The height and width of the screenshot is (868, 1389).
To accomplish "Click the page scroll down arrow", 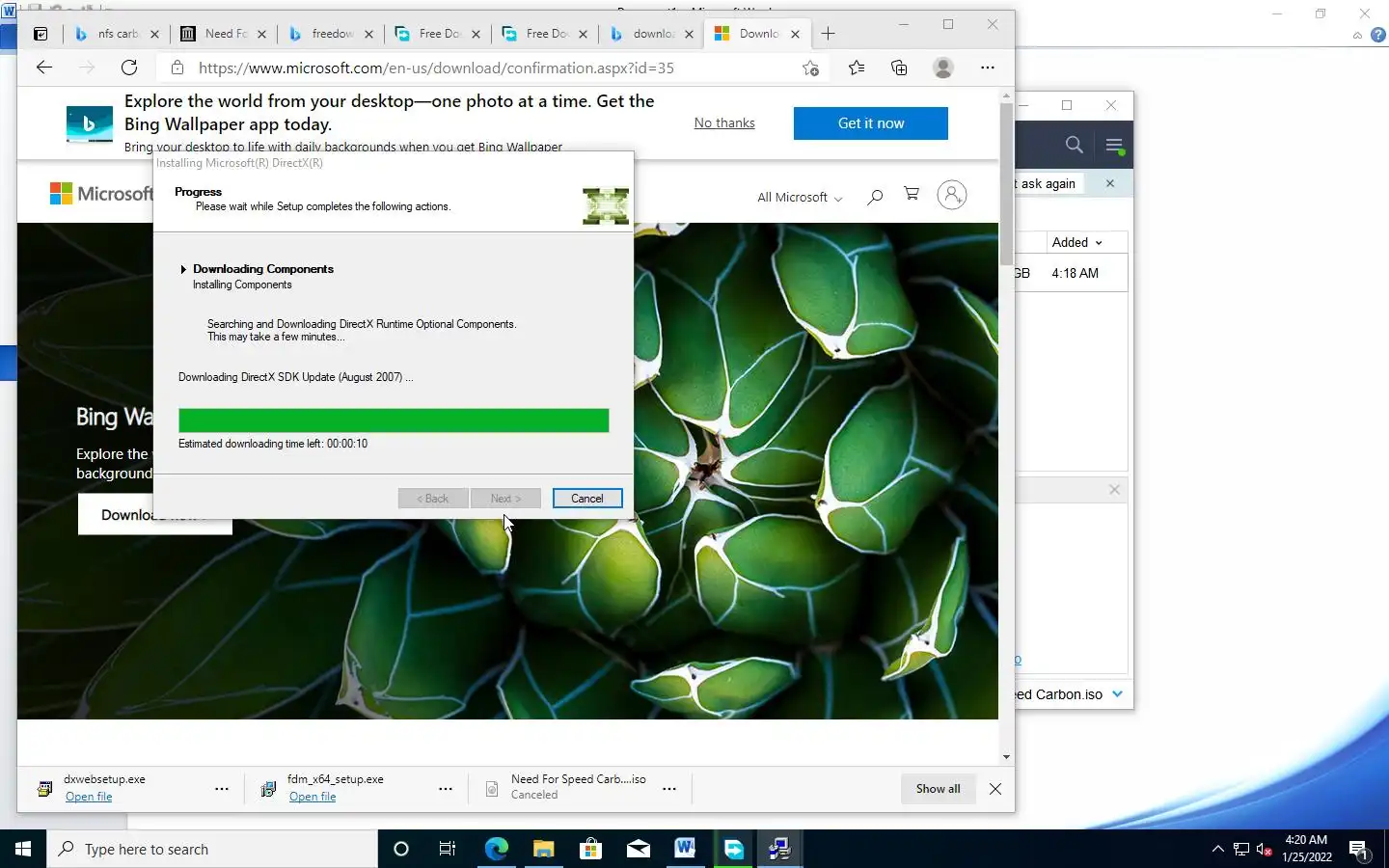I will pyautogui.click(x=1006, y=757).
